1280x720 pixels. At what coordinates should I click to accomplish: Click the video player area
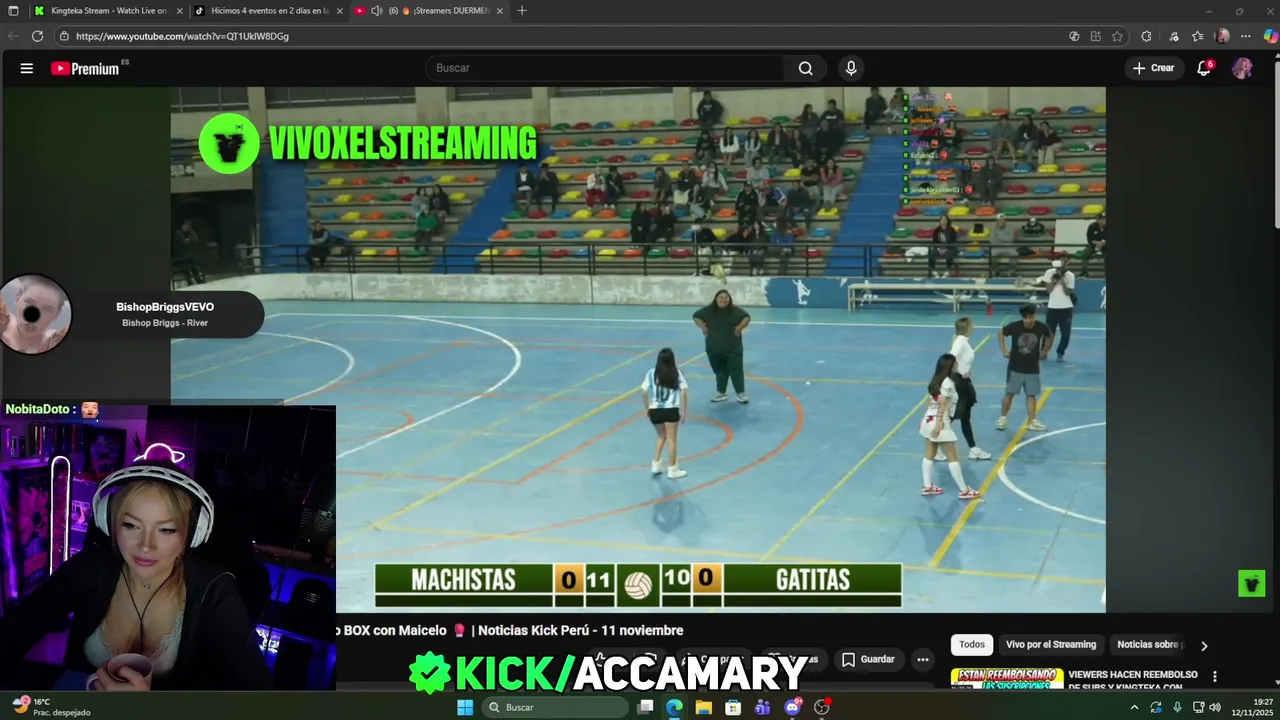pyautogui.click(x=638, y=349)
